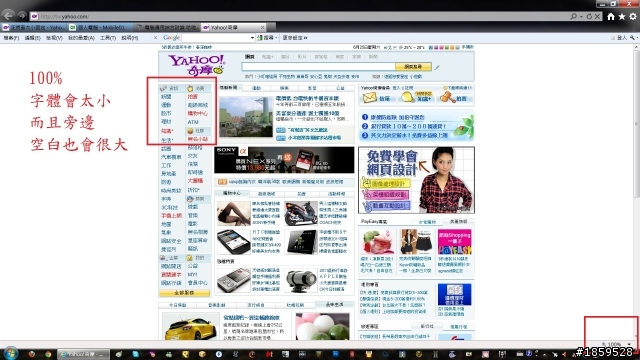Image resolution: width=640 pixels, height=360 pixels.
Task: Click the search magnifier in the address bar
Action: 573,16
